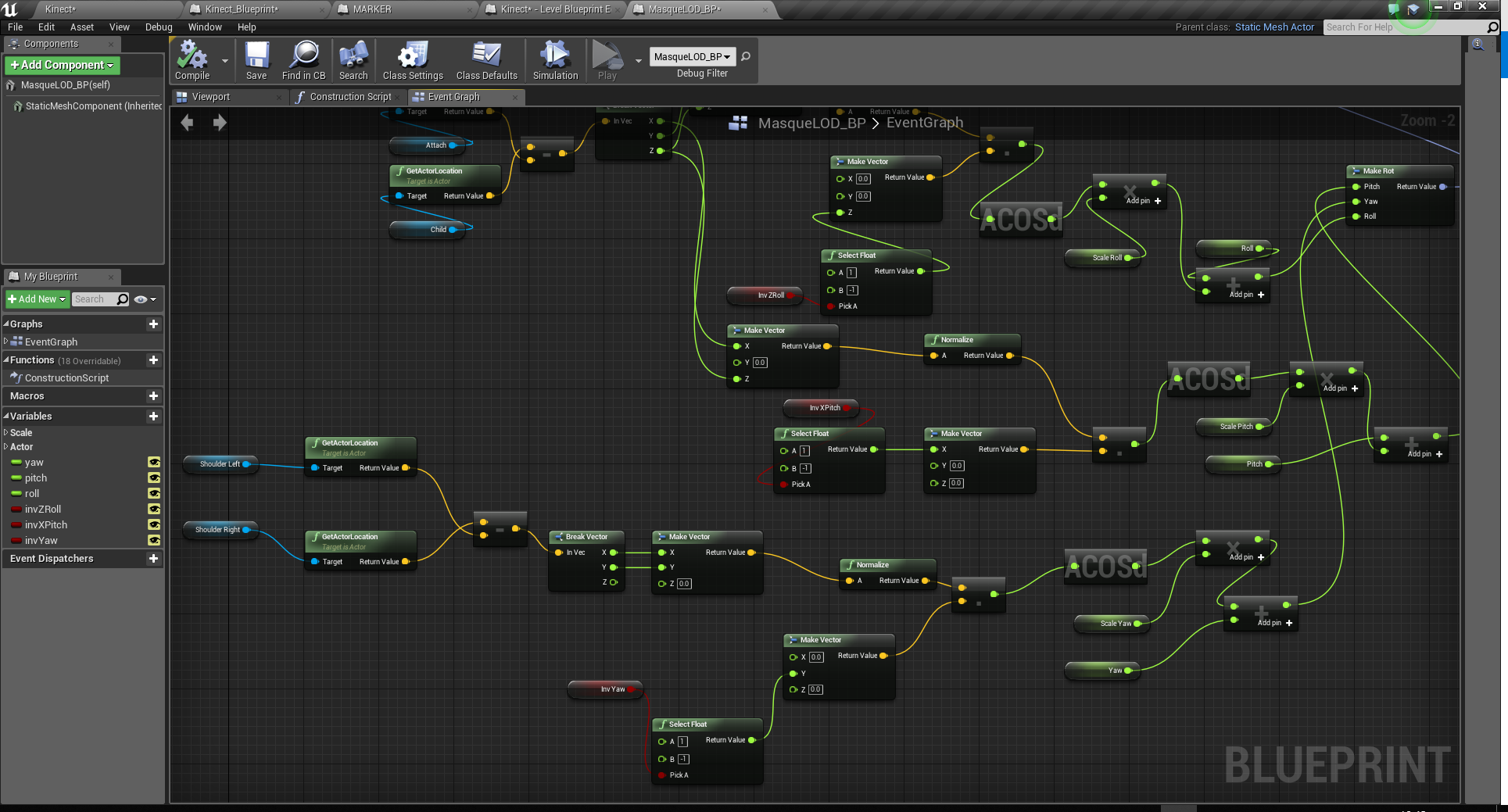
Task: Open My Blueprint view options eye menu
Action: point(145,299)
